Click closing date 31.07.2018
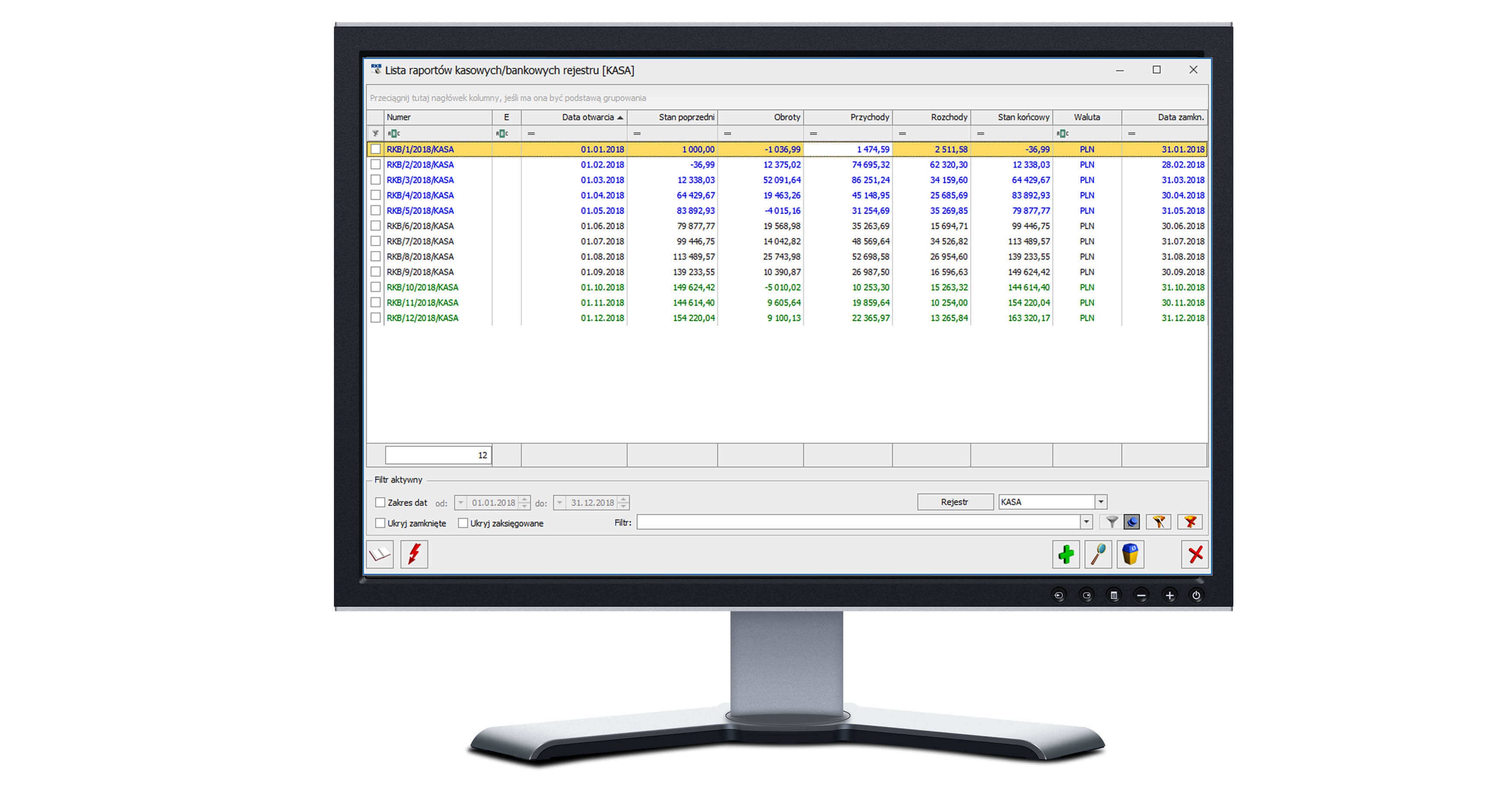Image resolution: width=1512 pixels, height=798 pixels. (1183, 241)
